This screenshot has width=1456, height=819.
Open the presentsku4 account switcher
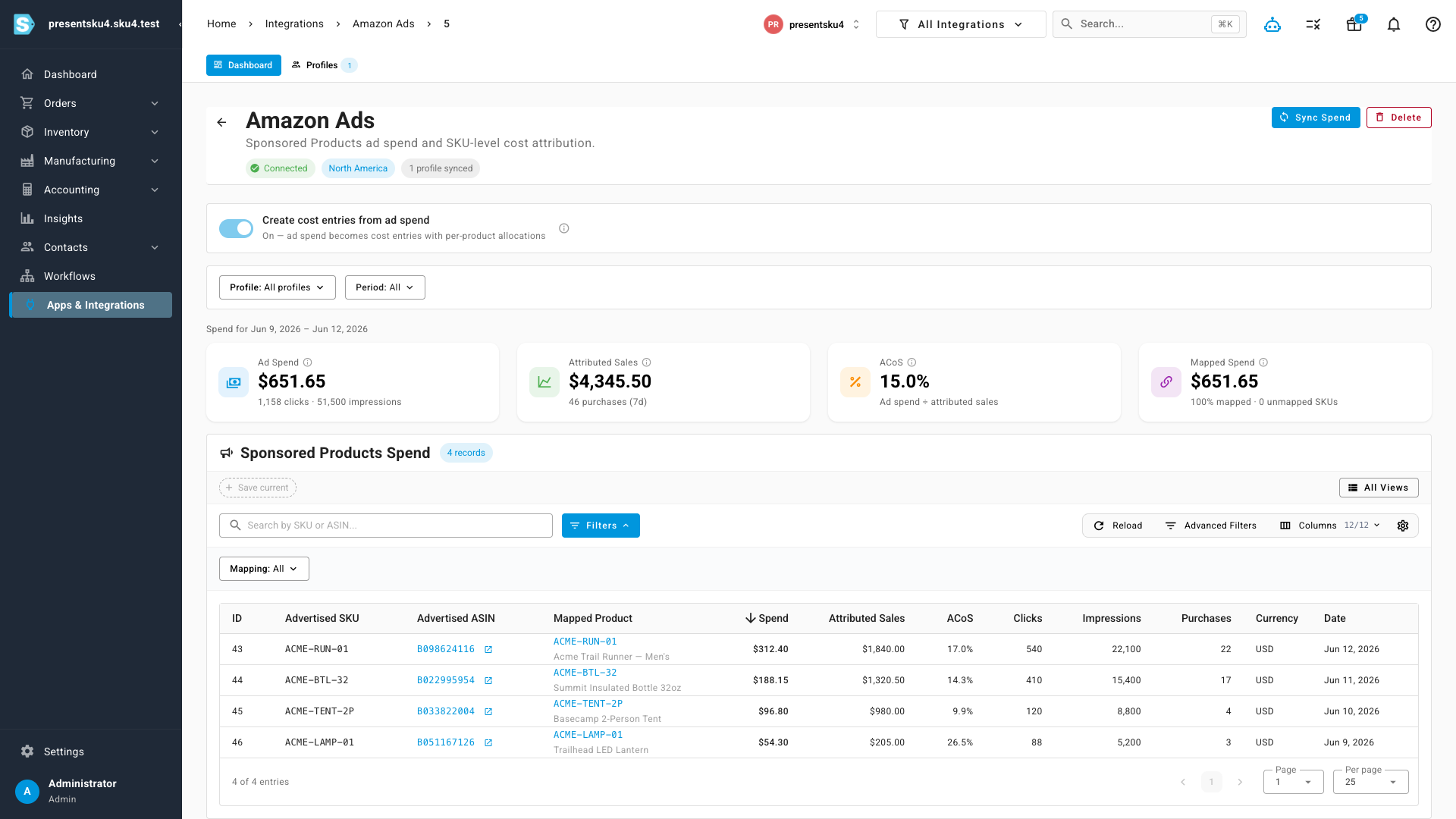(812, 24)
